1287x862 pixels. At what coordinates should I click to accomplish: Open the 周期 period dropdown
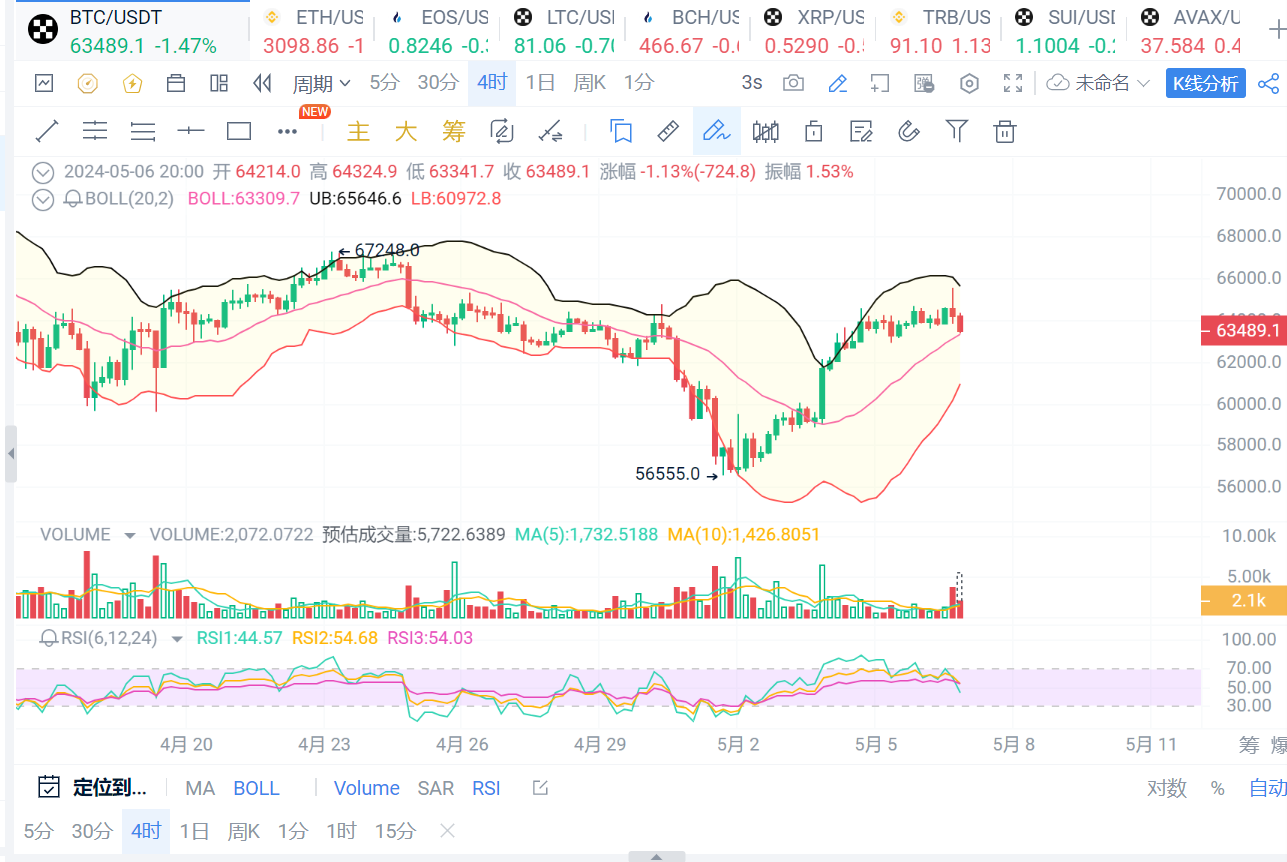click(321, 83)
